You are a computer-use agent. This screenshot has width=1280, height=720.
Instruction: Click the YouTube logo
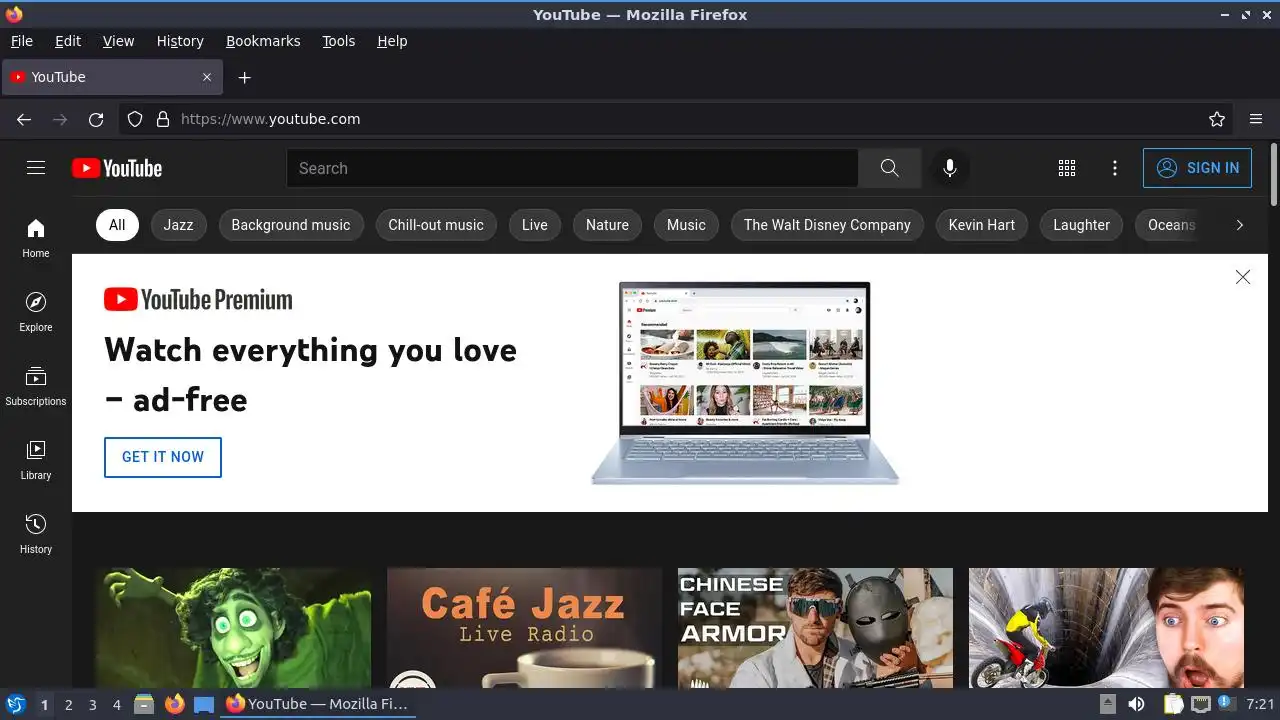point(117,168)
